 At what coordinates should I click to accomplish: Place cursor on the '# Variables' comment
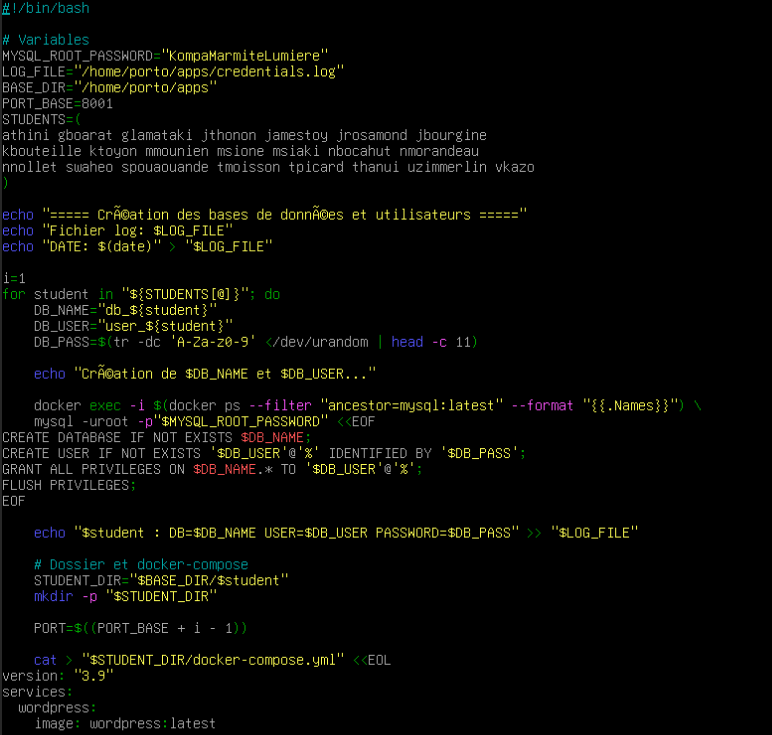point(46,40)
